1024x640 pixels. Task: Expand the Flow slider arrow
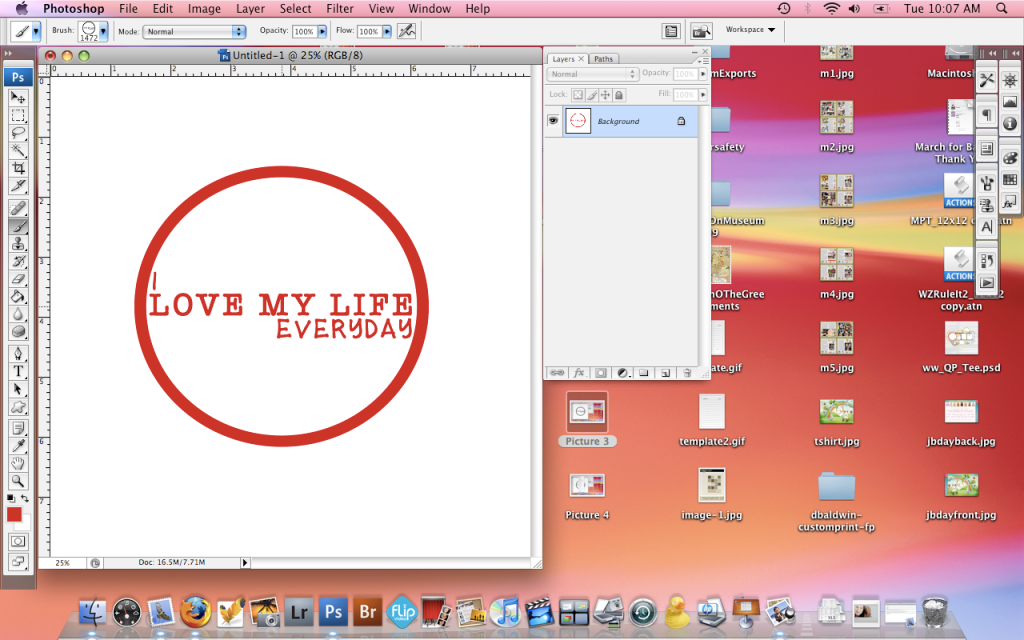pyautogui.click(x=387, y=31)
